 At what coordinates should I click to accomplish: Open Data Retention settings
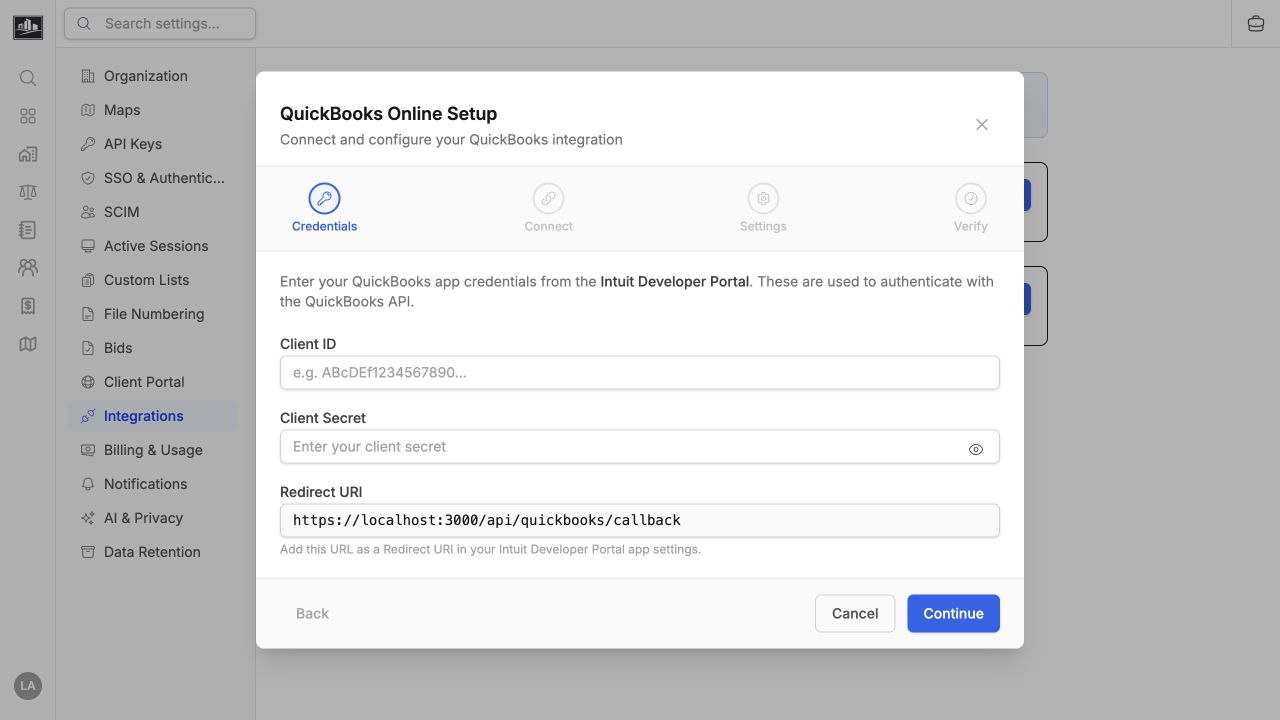point(152,552)
